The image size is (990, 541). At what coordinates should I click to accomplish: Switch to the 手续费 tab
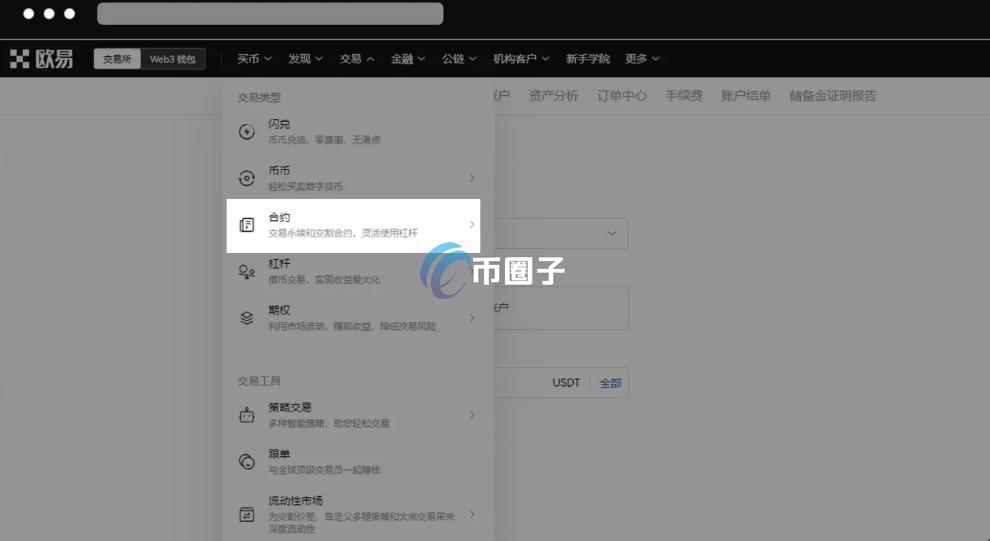click(684, 96)
